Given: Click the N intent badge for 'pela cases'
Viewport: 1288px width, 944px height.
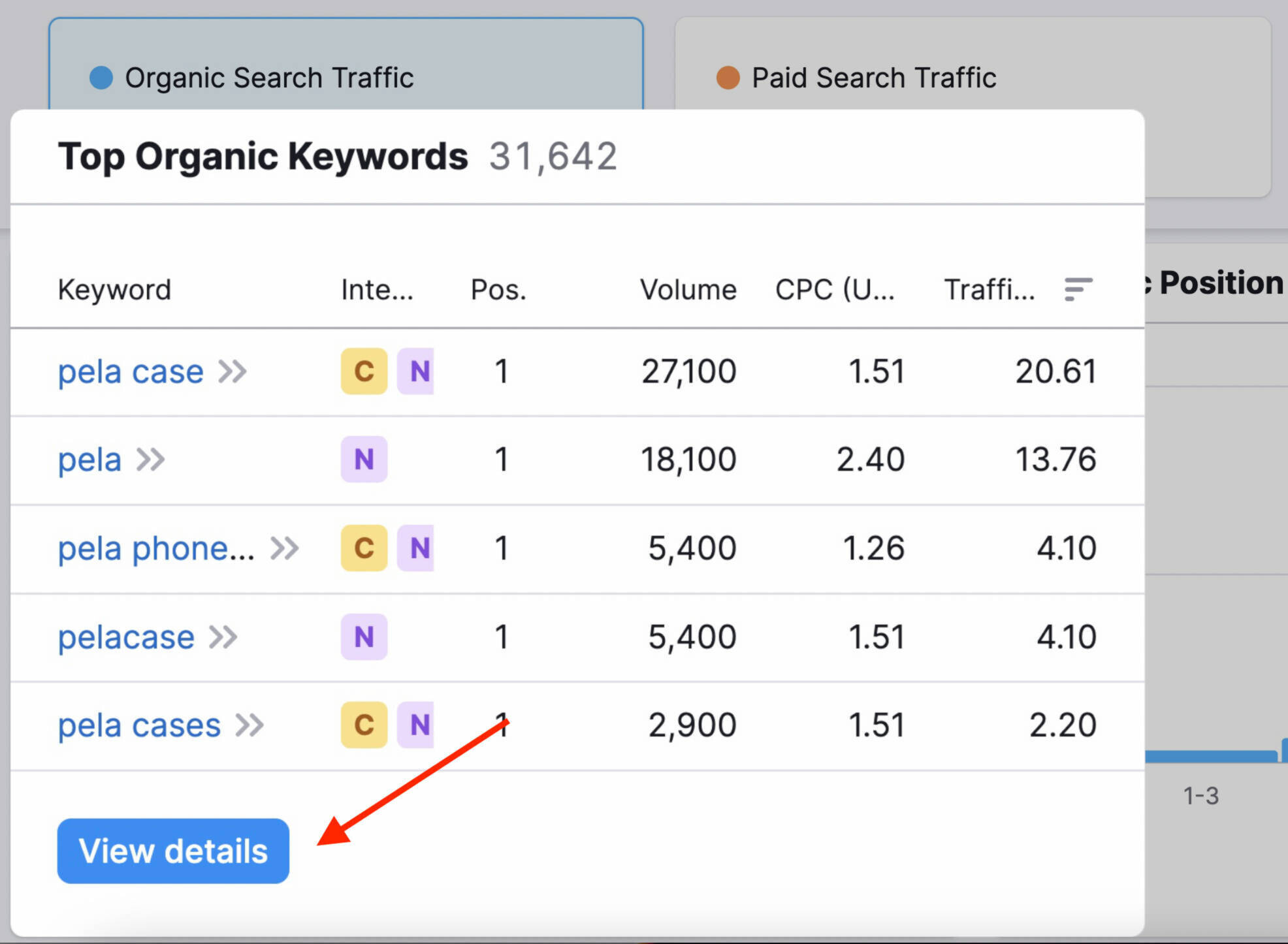Looking at the screenshot, I should point(416,725).
